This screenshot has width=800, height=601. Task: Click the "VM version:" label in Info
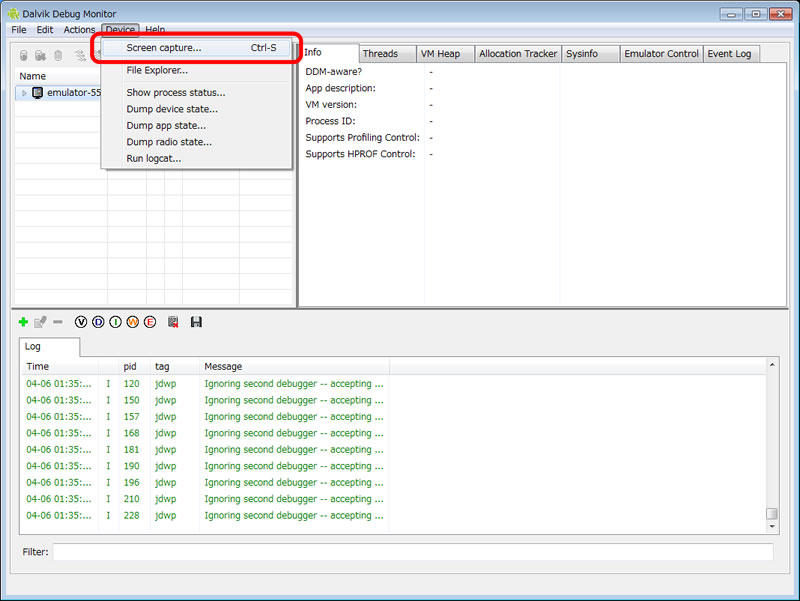point(331,105)
